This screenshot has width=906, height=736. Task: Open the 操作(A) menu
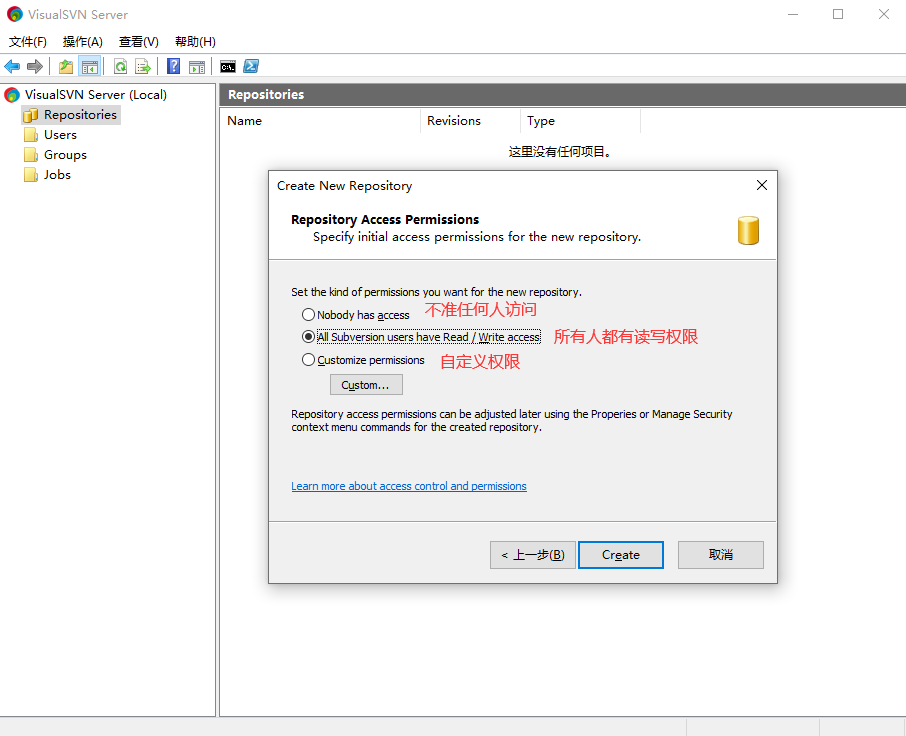pos(83,42)
